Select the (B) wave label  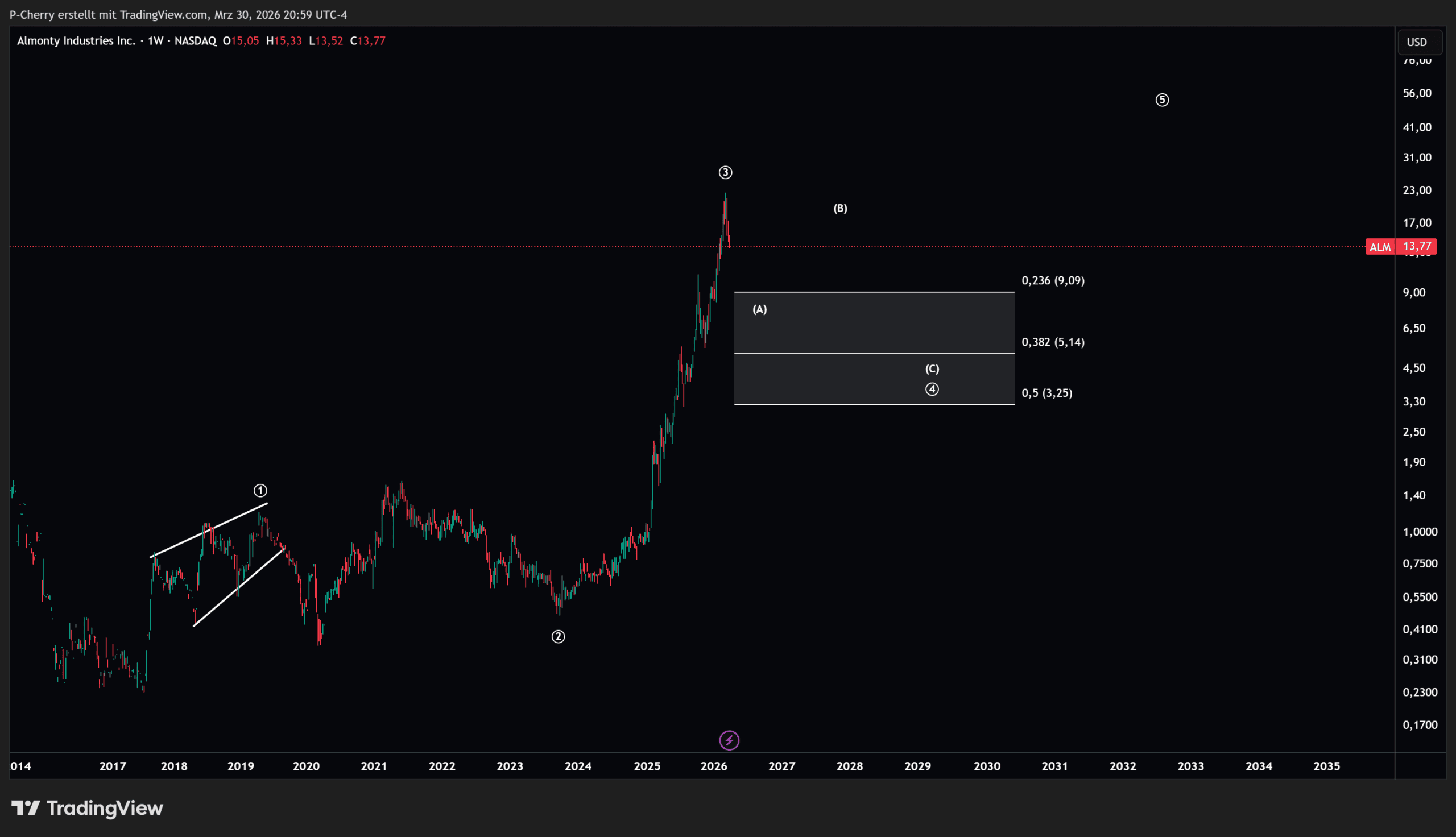pos(840,208)
